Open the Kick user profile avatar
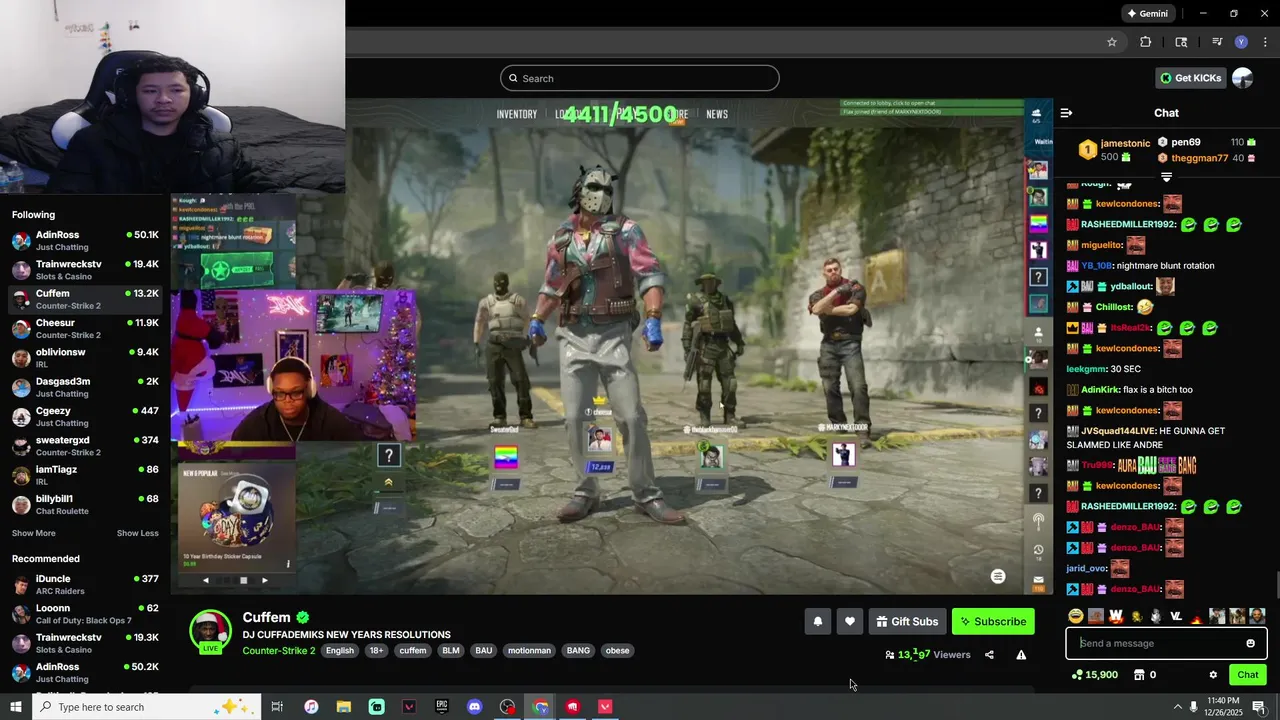This screenshot has width=1280, height=720. coord(1242,78)
